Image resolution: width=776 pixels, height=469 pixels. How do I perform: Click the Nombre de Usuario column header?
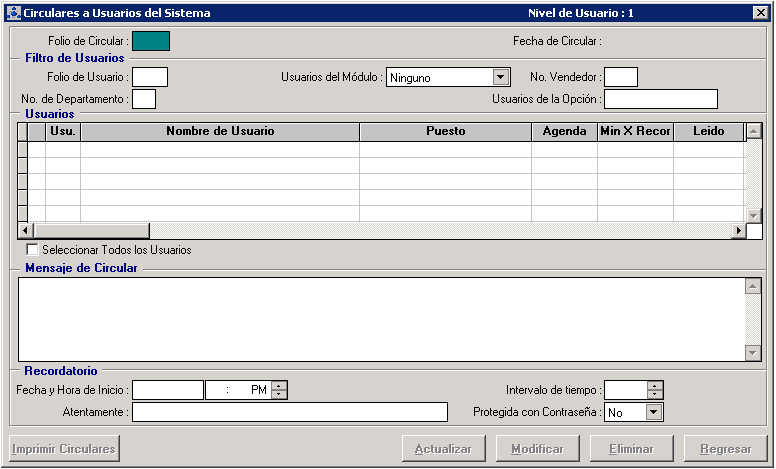220,132
